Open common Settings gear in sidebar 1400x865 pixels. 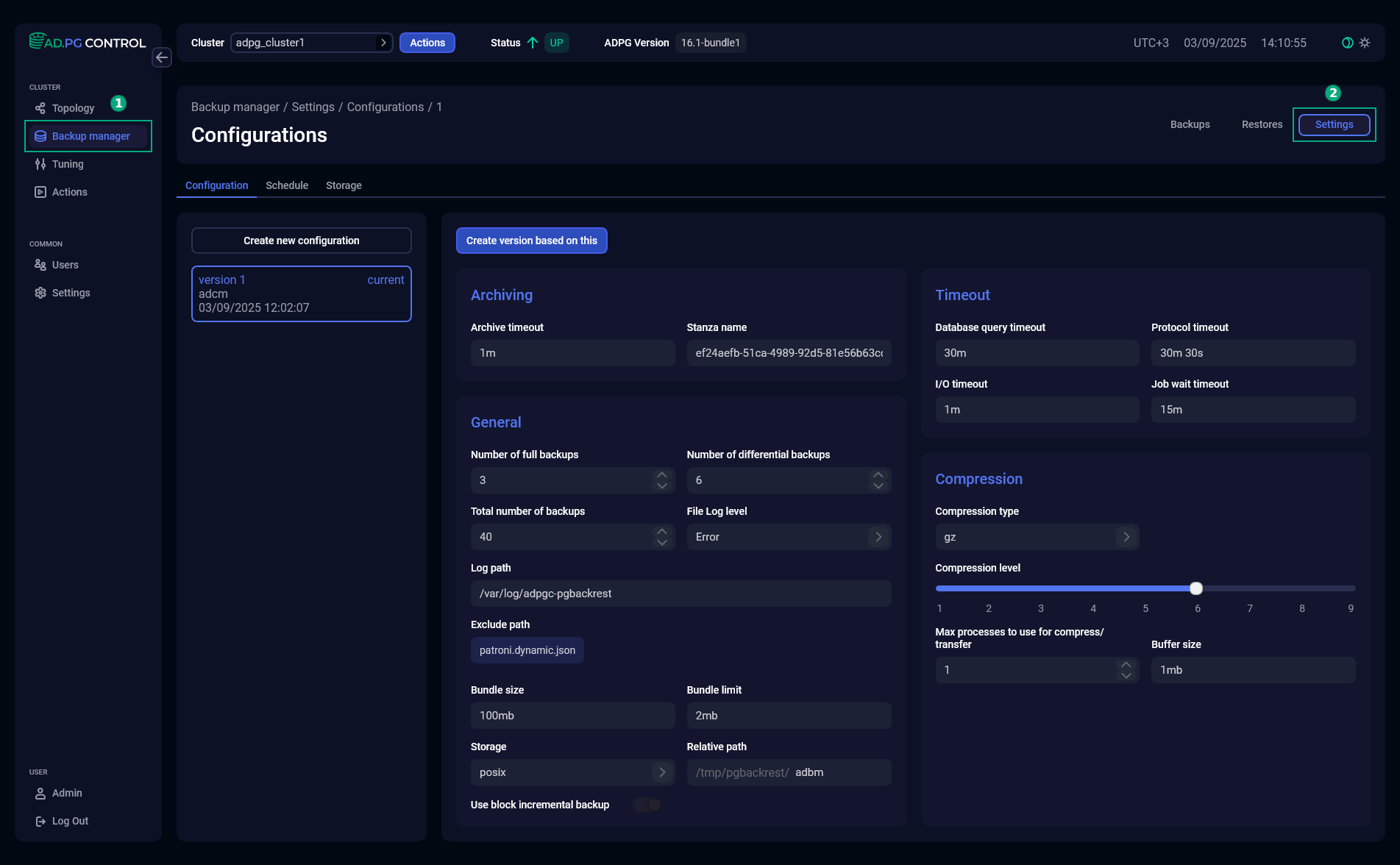click(x=40, y=292)
